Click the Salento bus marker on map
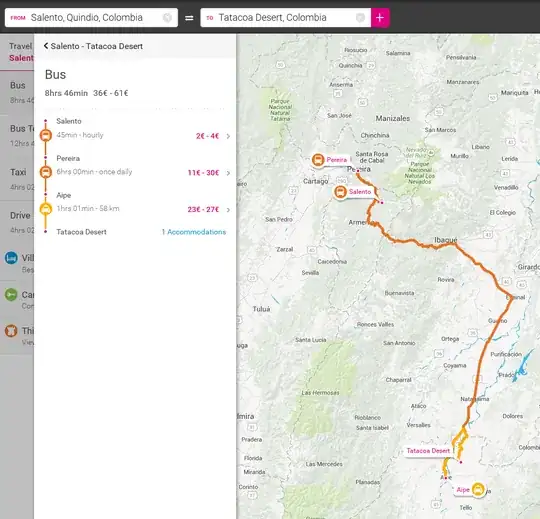This screenshot has height=519, width=540. pyautogui.click(x=340, y=192)
